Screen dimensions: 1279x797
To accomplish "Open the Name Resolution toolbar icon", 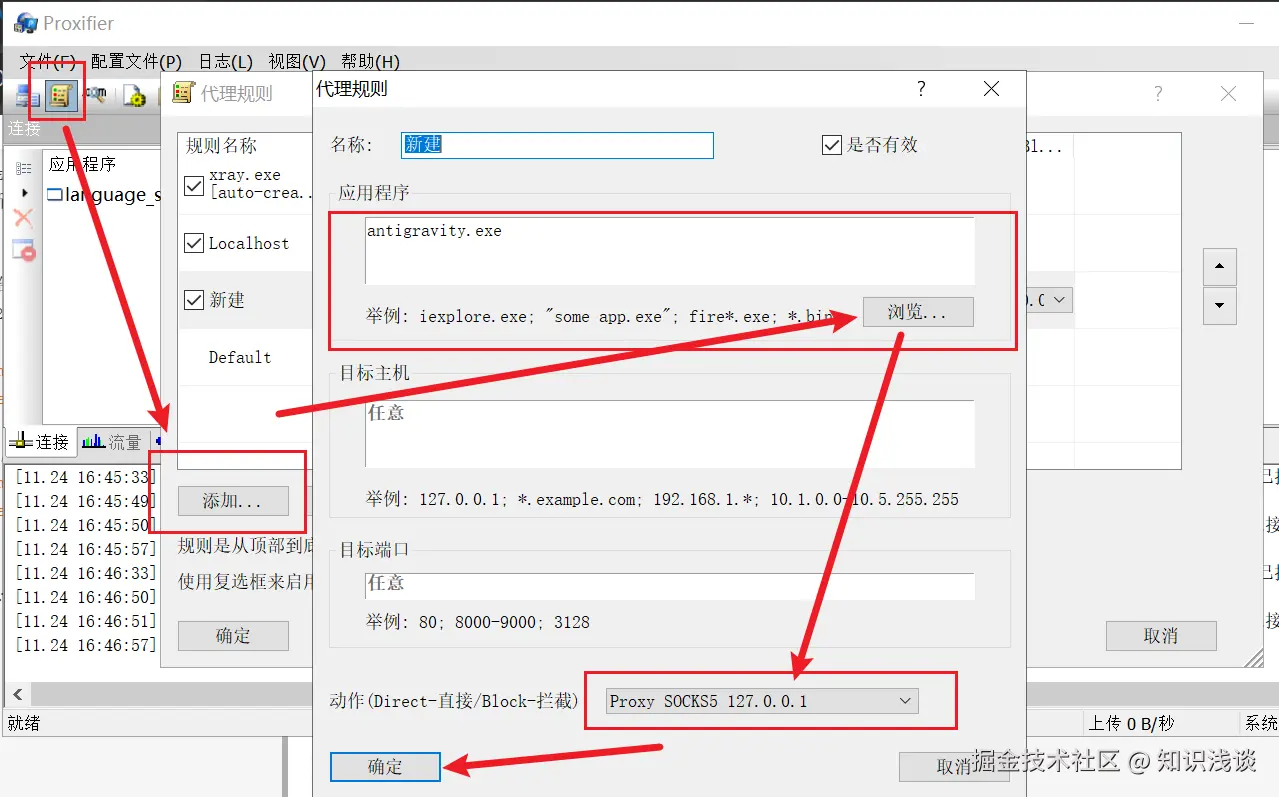I will click(96, 95).
